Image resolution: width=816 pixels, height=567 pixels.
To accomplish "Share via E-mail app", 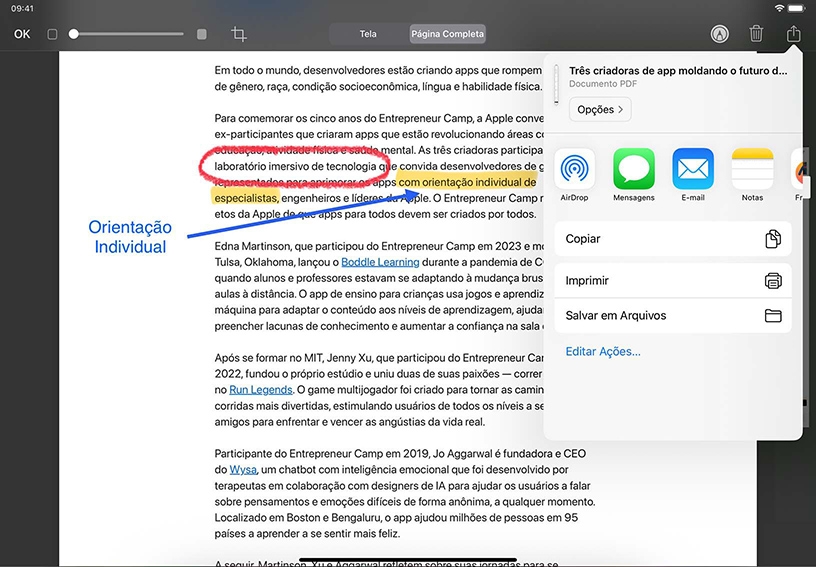I will point(693,175).
